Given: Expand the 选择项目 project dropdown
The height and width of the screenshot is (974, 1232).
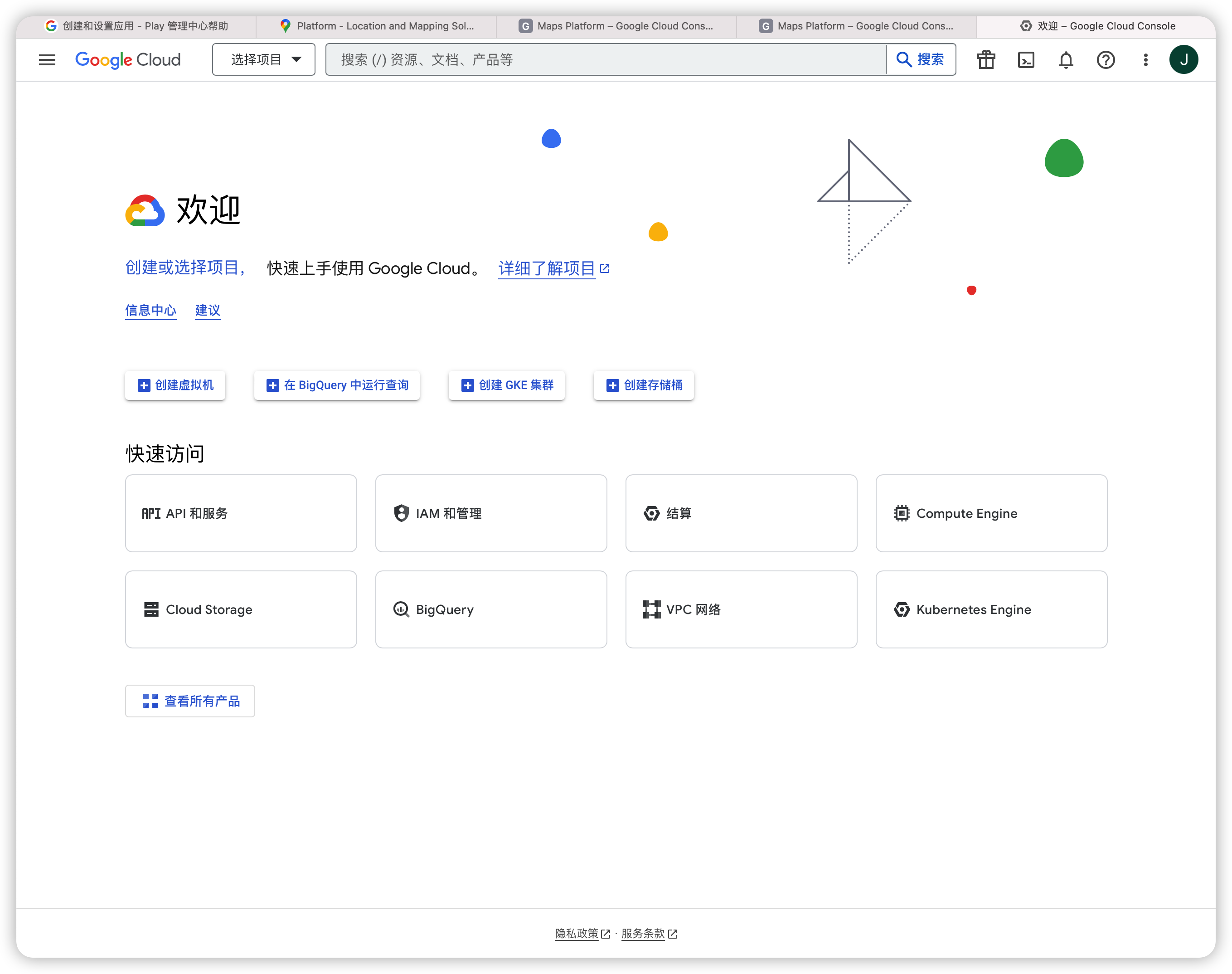Looking at the screenshot, I should 263,59.
